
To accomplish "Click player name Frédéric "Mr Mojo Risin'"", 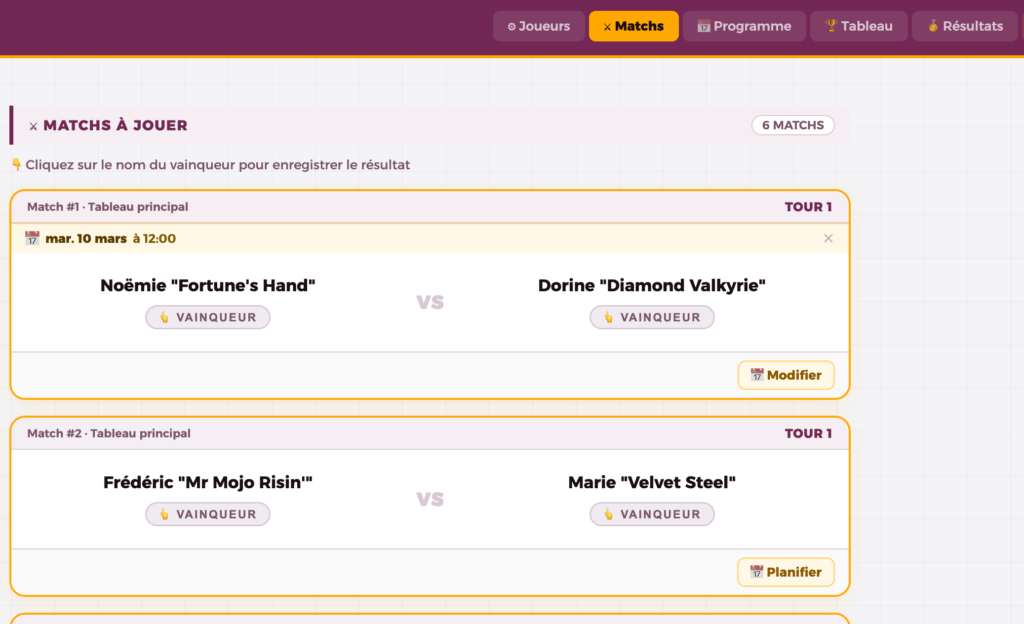I will pyautogui.click(x=208, y=483).
